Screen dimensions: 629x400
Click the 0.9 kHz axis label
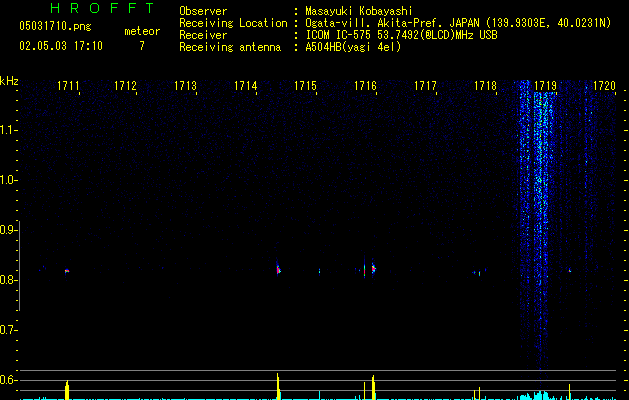8,230
